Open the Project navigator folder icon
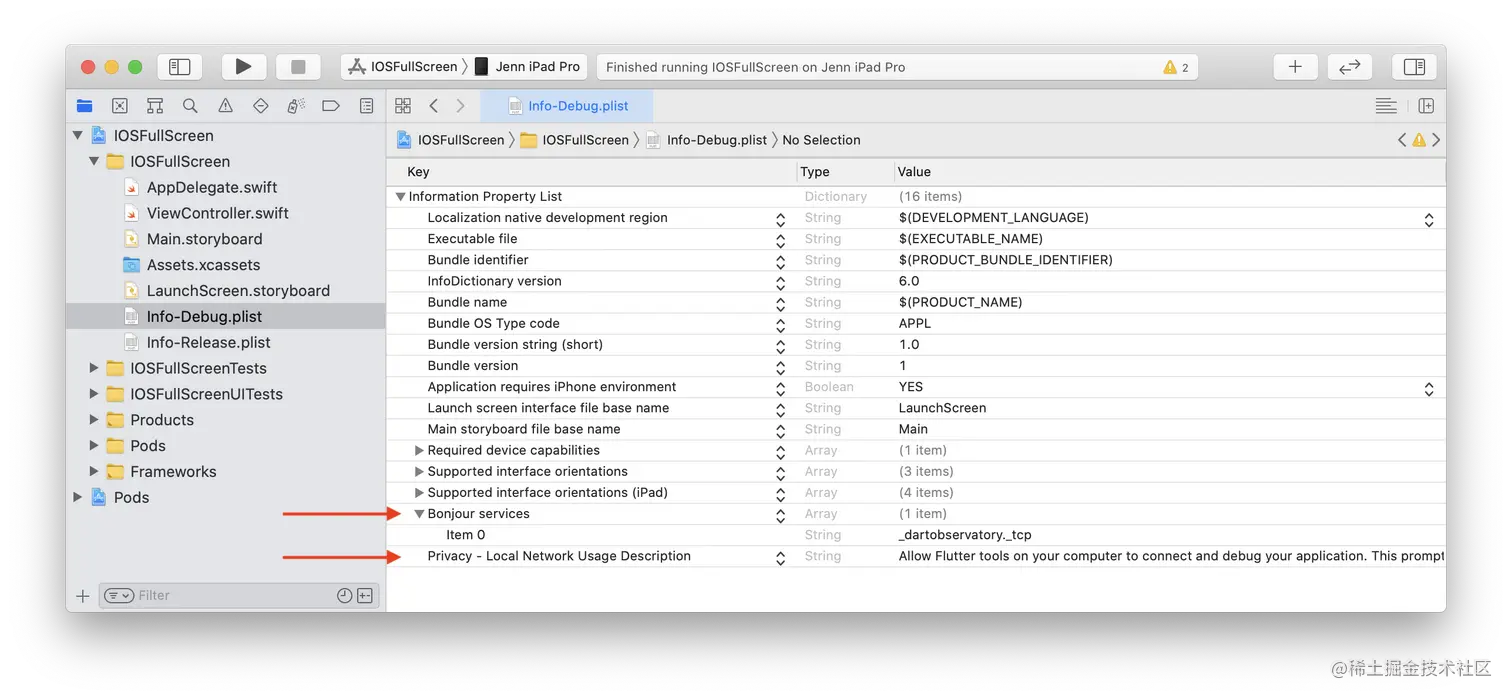Screen dimensions: 1512x699 click(84, 105)
